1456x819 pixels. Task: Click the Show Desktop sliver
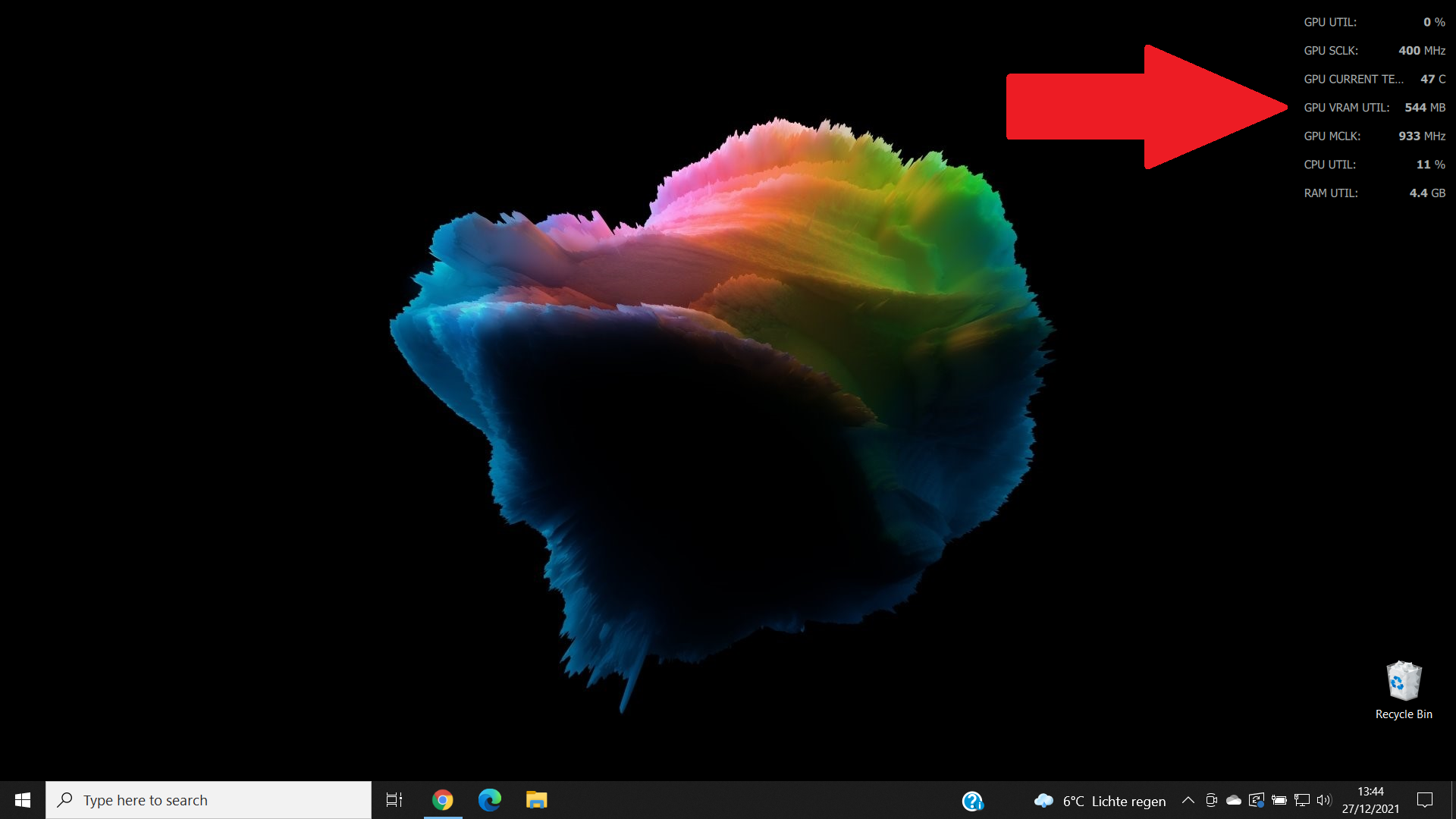point(1453,800)
